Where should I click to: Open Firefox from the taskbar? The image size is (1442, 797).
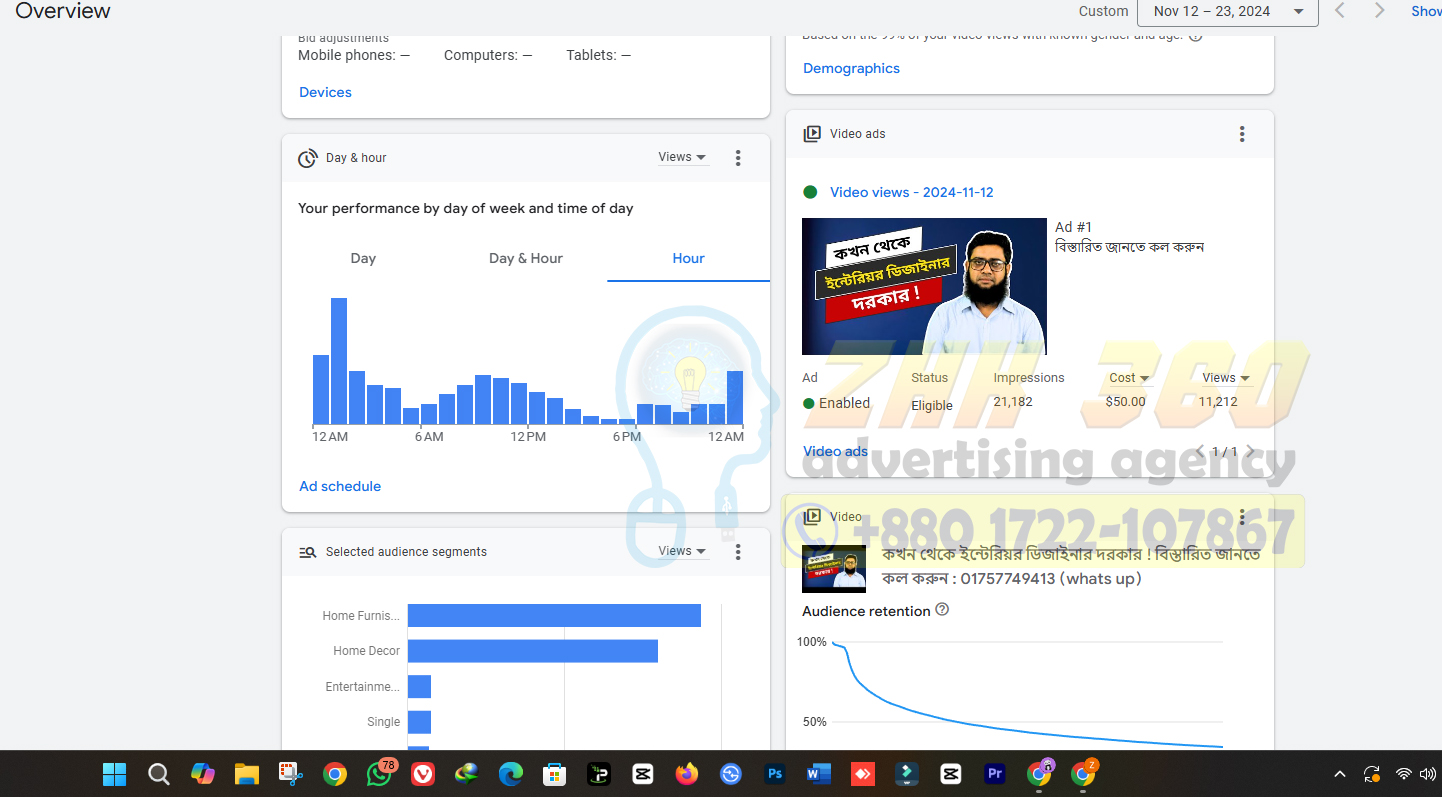[686, 774]
